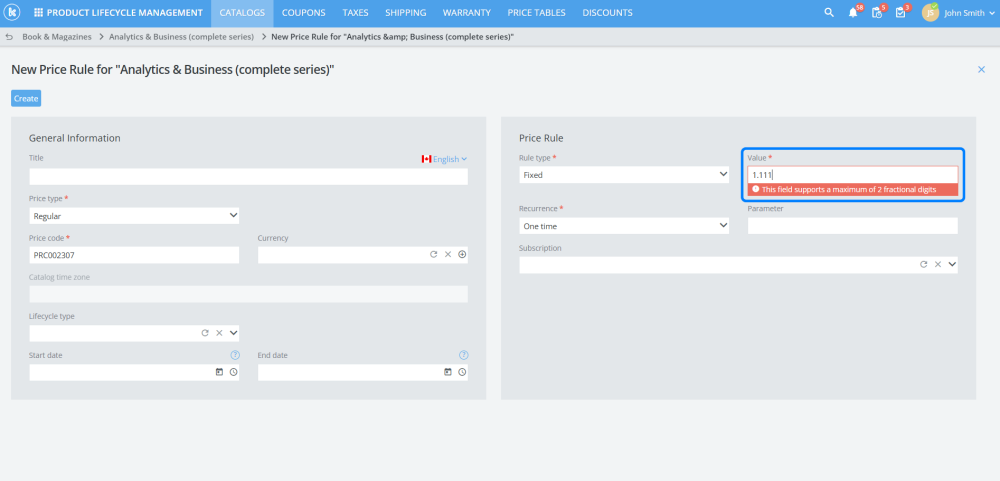The height and width of the screenshot is (481, 1000).
Task: Click the app logo icon
Action: (x=13, y=13)
